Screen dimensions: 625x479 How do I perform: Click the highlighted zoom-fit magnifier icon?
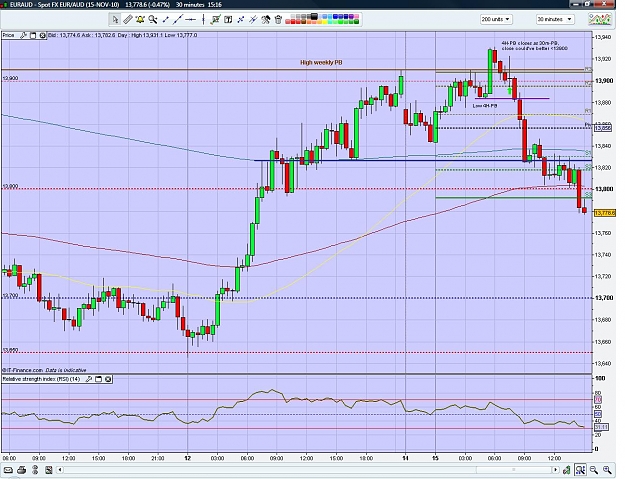pyautogui.click(x=580, y=470)
